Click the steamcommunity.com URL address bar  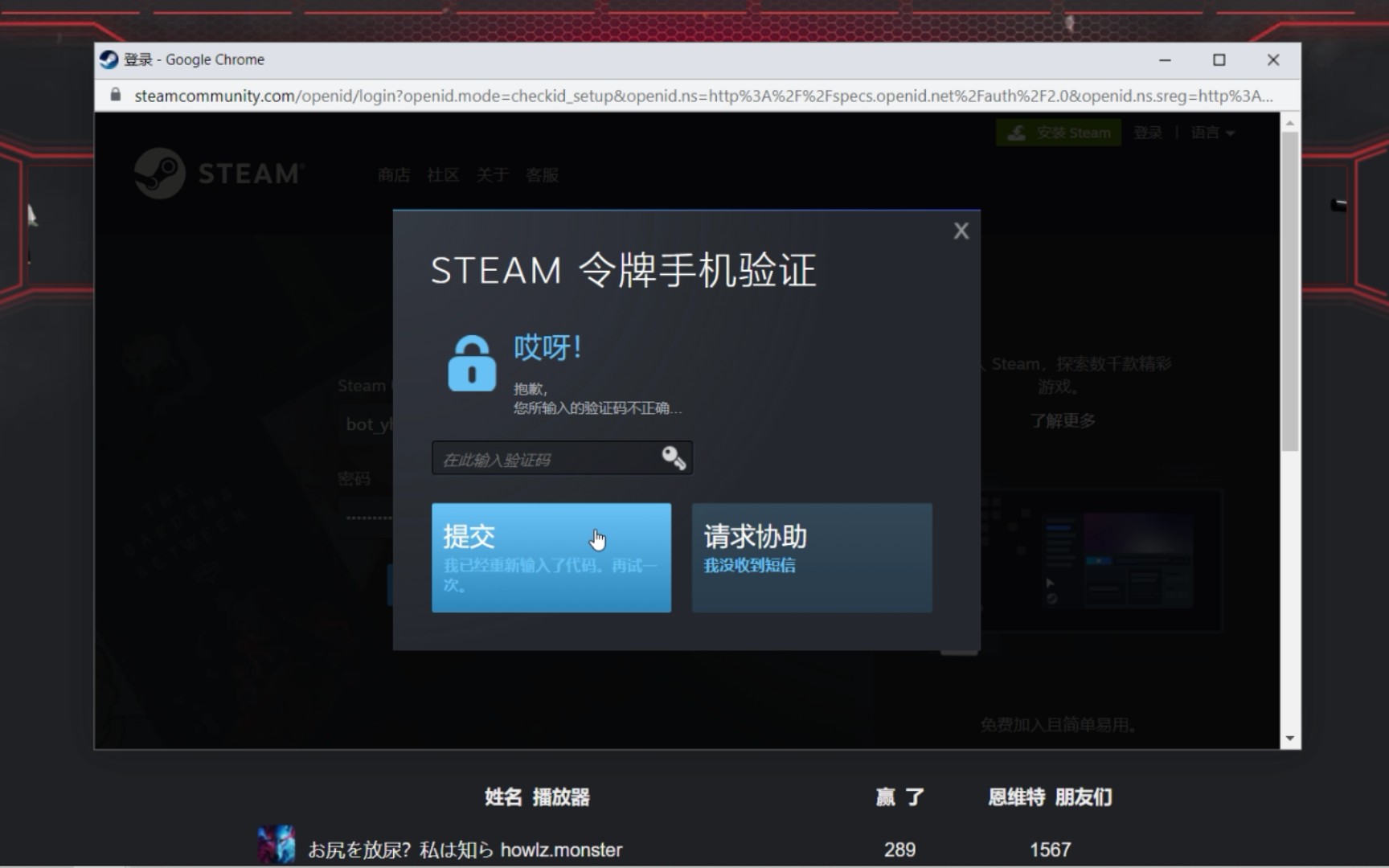(x=703, y=96)
